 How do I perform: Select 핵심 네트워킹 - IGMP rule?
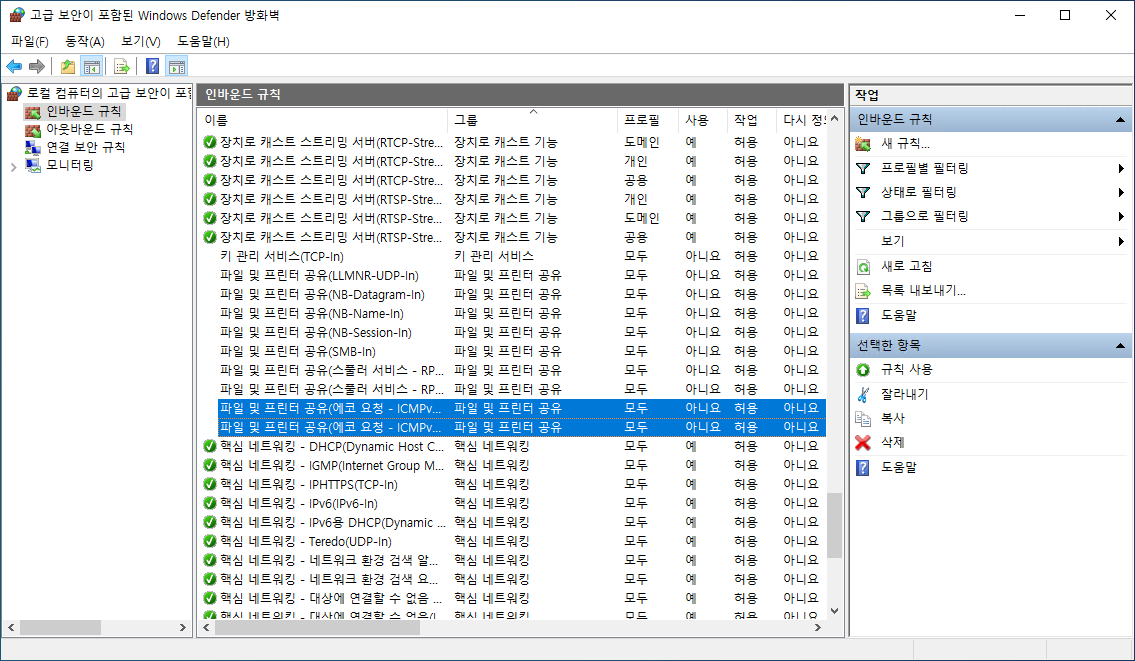(x=332, y=466)
